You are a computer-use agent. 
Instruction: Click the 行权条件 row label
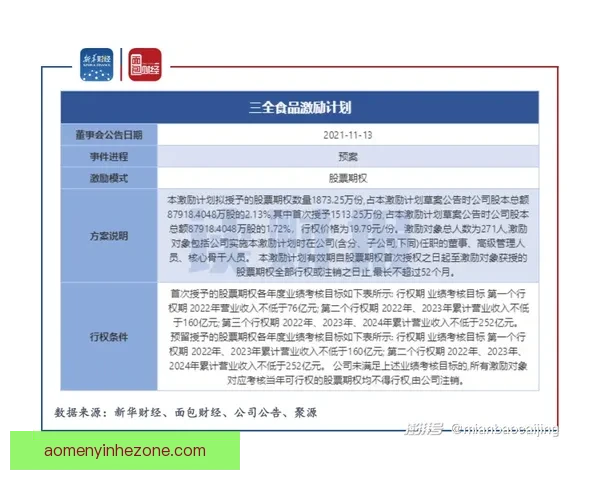coord(109,337)
